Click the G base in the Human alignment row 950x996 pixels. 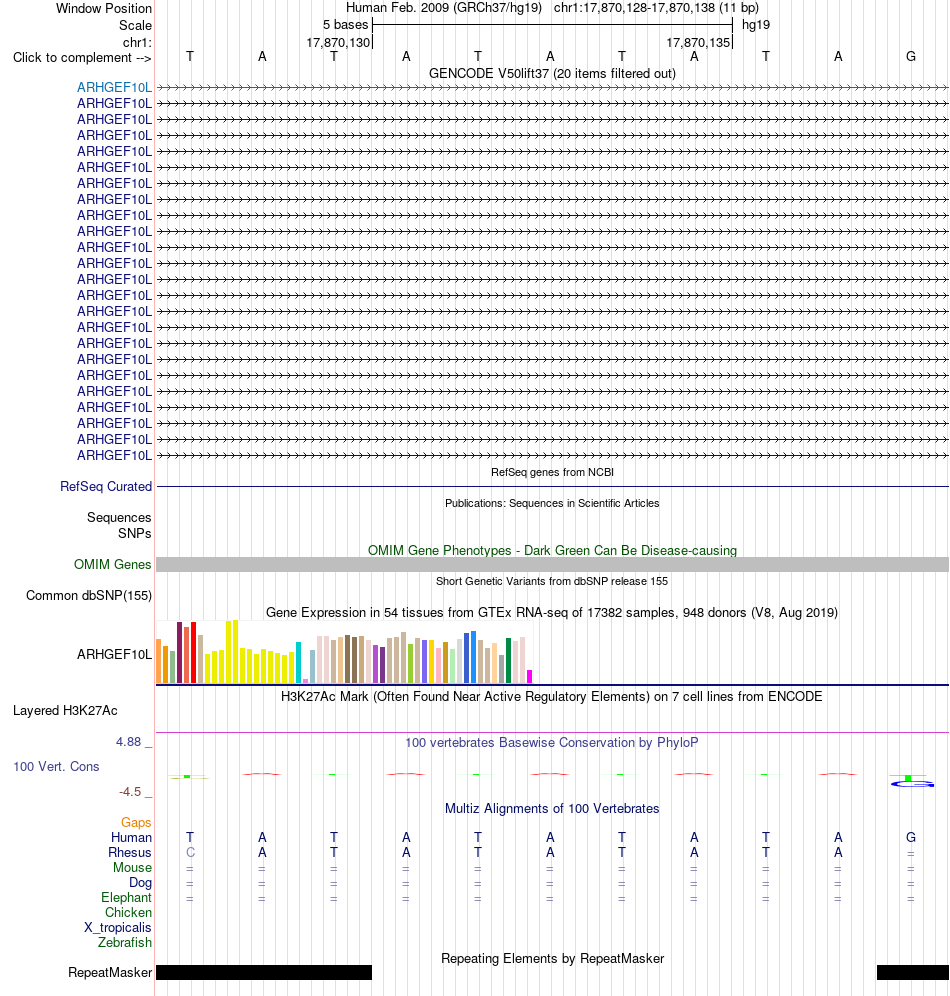point(911,838)
